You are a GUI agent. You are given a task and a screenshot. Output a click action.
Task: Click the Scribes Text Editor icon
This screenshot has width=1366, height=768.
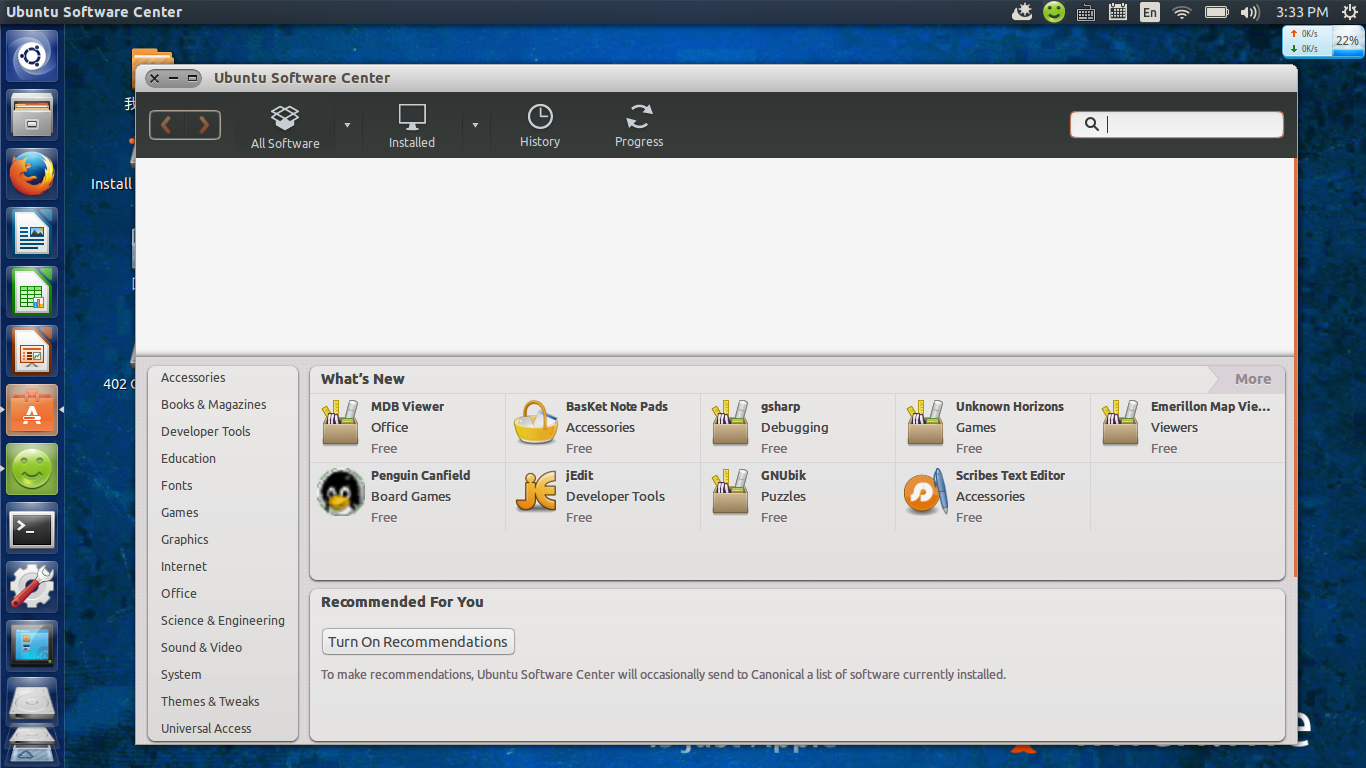[925, 492]
